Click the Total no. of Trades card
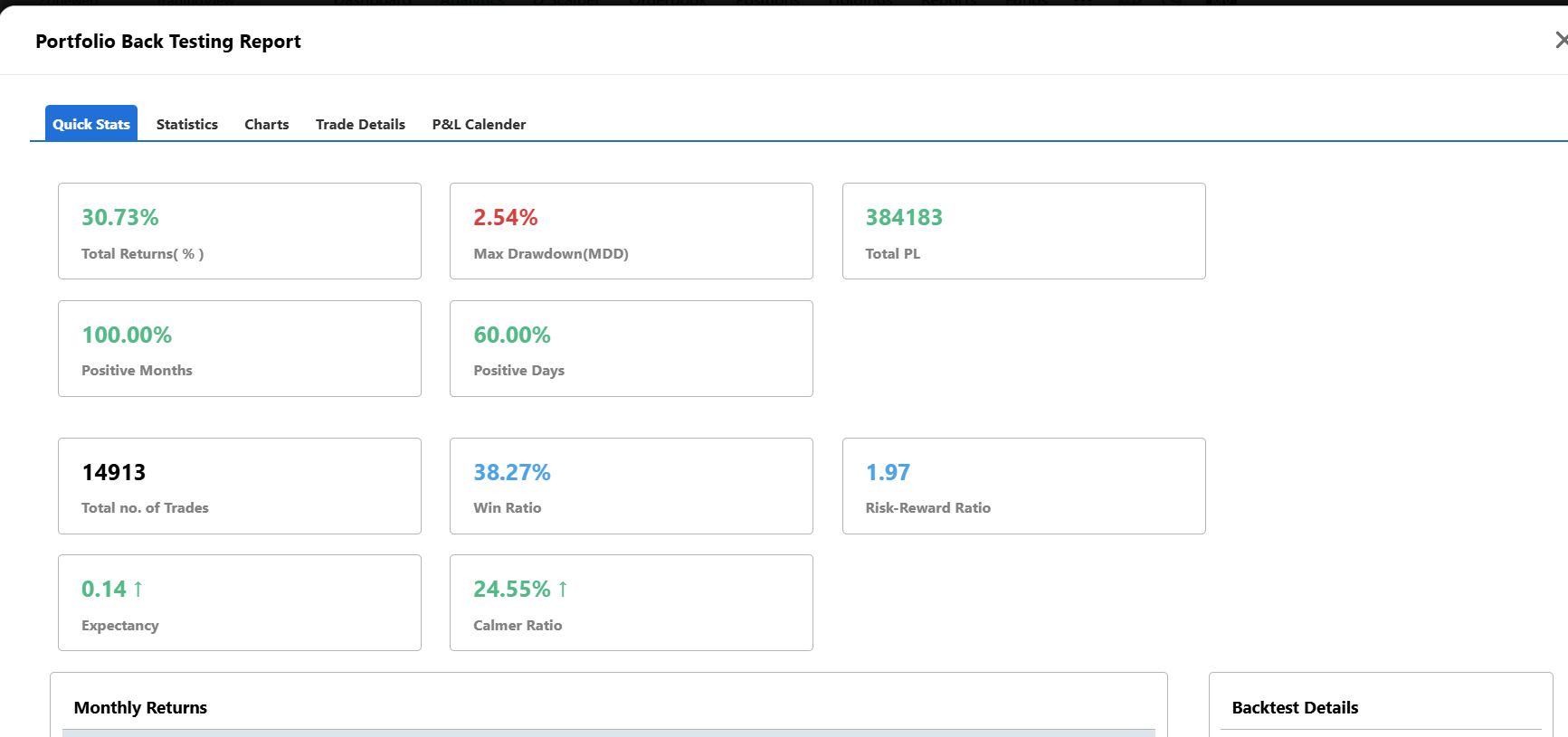 tap(240, 486)
